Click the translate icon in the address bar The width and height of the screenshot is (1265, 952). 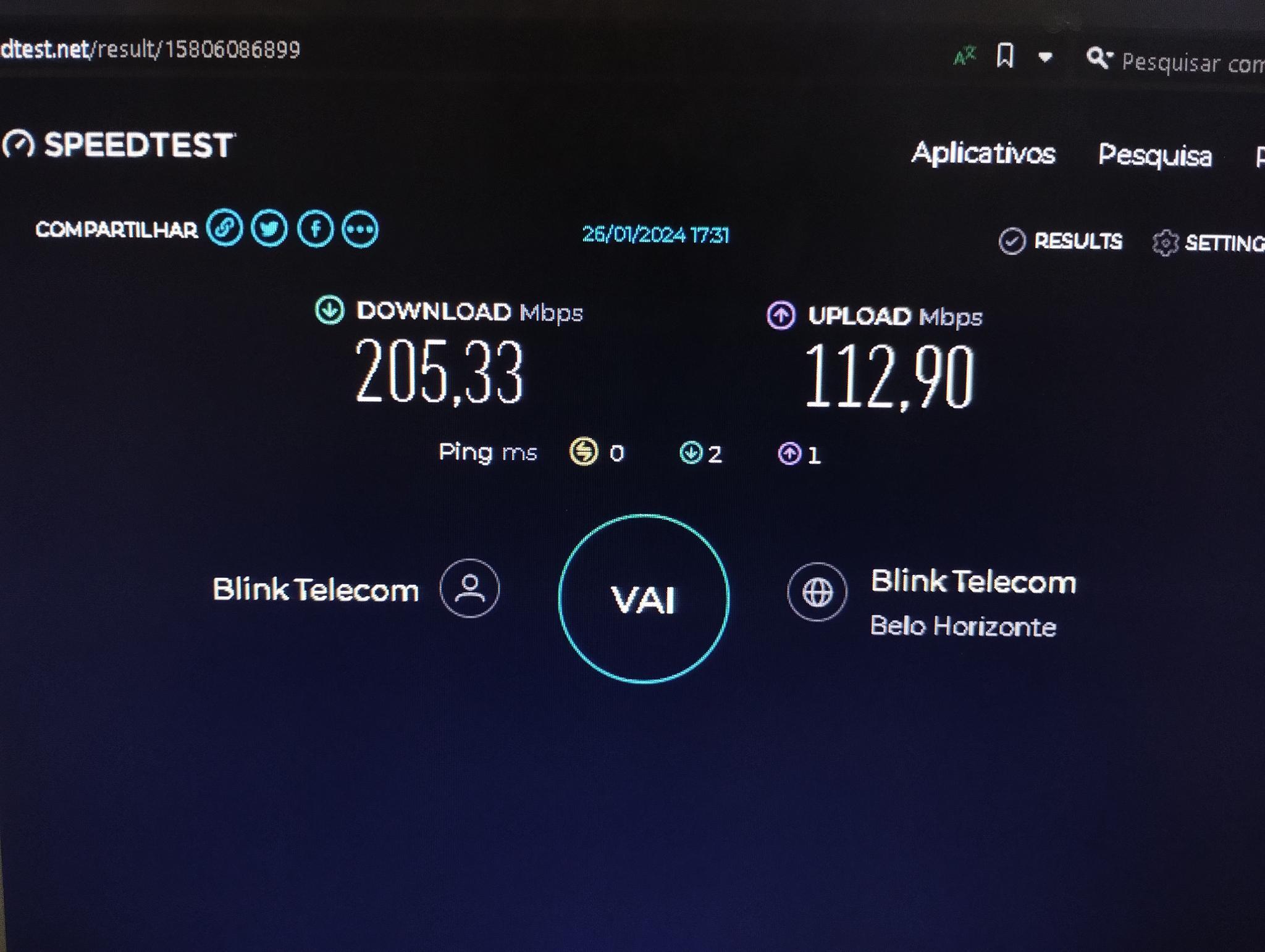[x=964, y=56]
